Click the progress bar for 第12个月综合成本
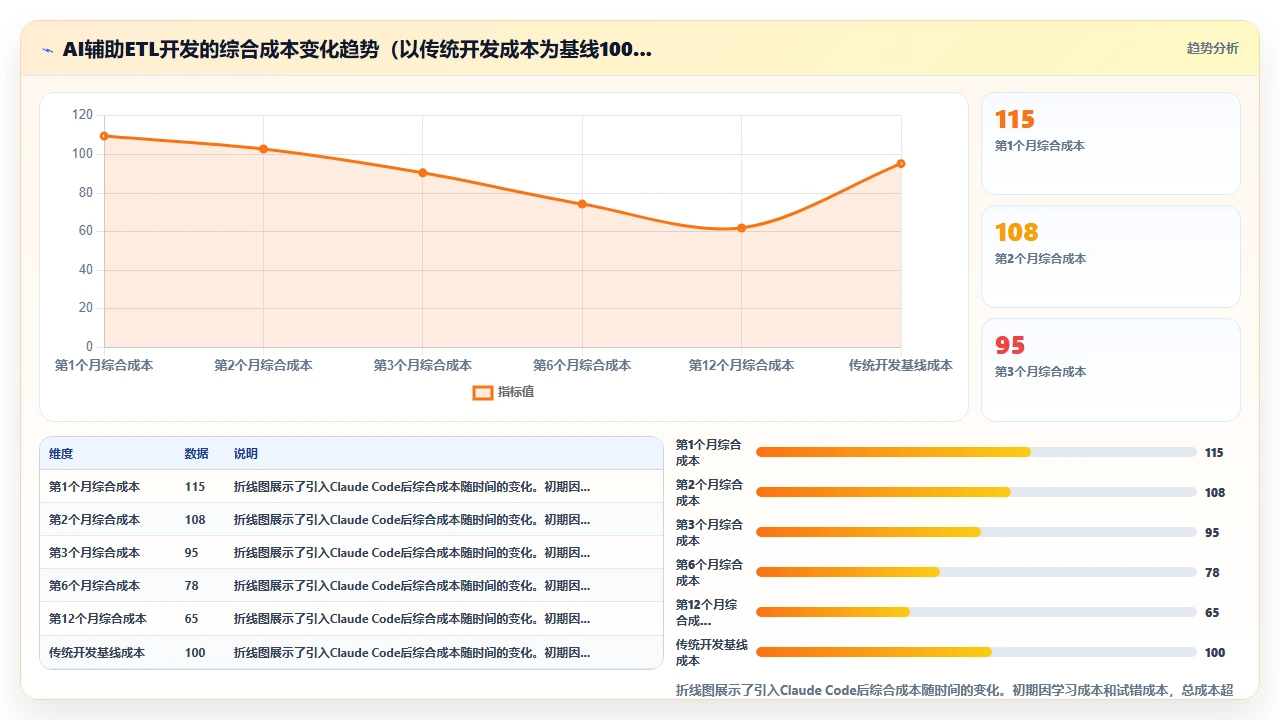The width and height of the screenshot is (1280, 720). [976, 612]
